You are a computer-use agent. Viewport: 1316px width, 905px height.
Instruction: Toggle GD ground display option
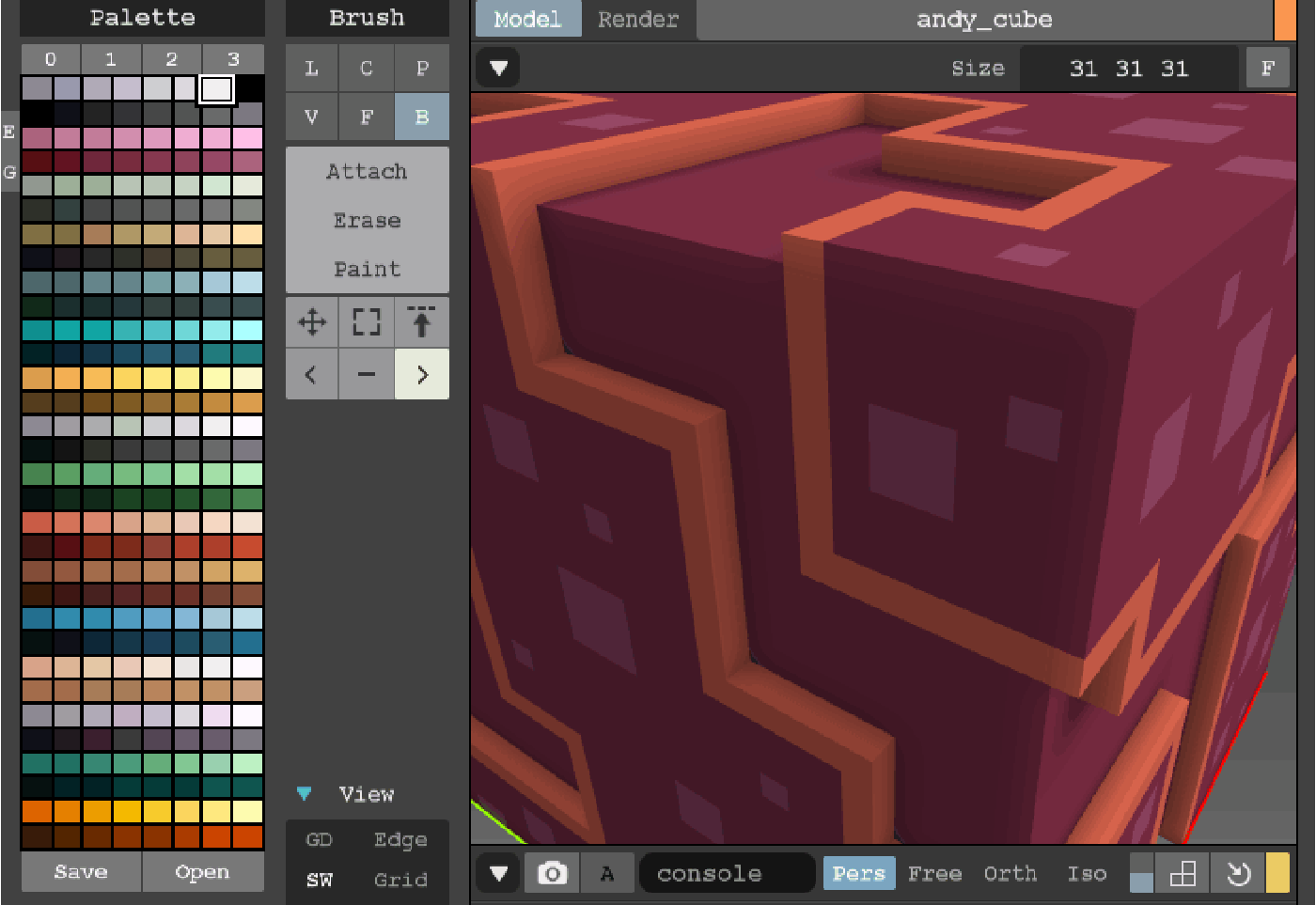click(x=320, y=839)
